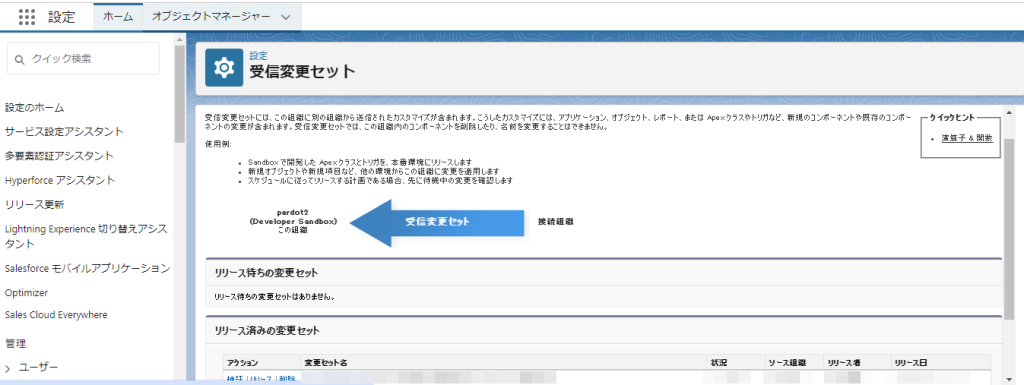Switch to the ホーム tab
This screenshot has height=385, width=1024.
(x=118, y=17)
